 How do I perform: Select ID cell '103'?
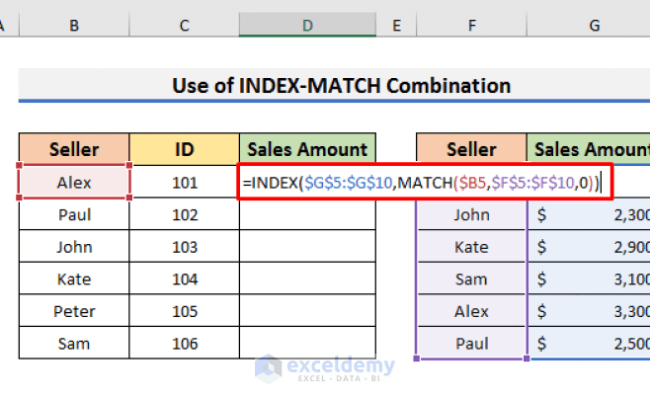click(x=184, y=247)
